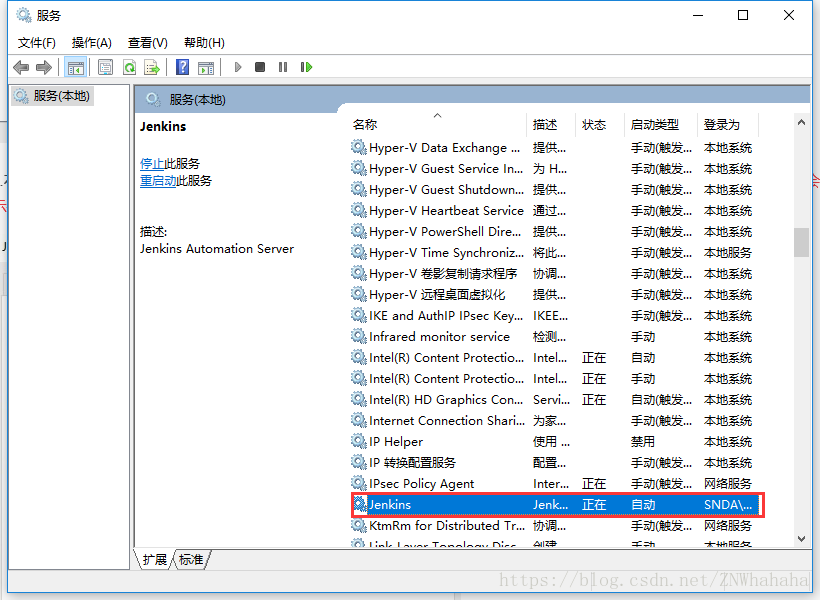Select Hyper-V 远程桌面虚拟化 service
Image resolution: width=820 pixels, height=600 pixels.
point(552,295)
